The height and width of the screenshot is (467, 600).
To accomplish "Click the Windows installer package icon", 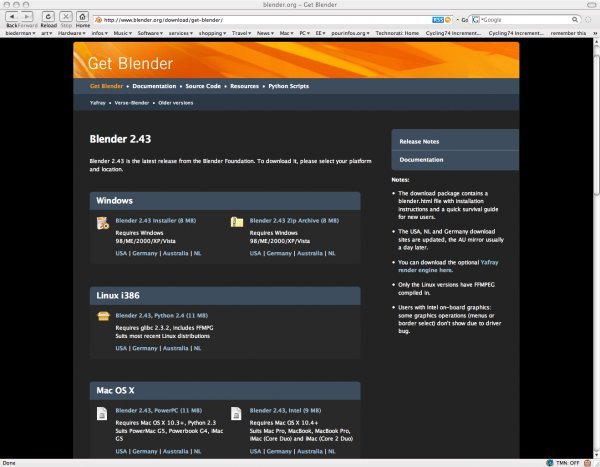I will click(x=103, y=223).
